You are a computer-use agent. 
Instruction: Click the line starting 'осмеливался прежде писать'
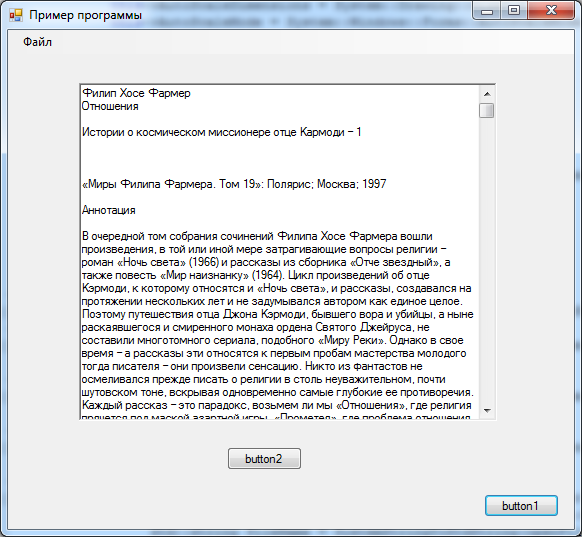263,379
